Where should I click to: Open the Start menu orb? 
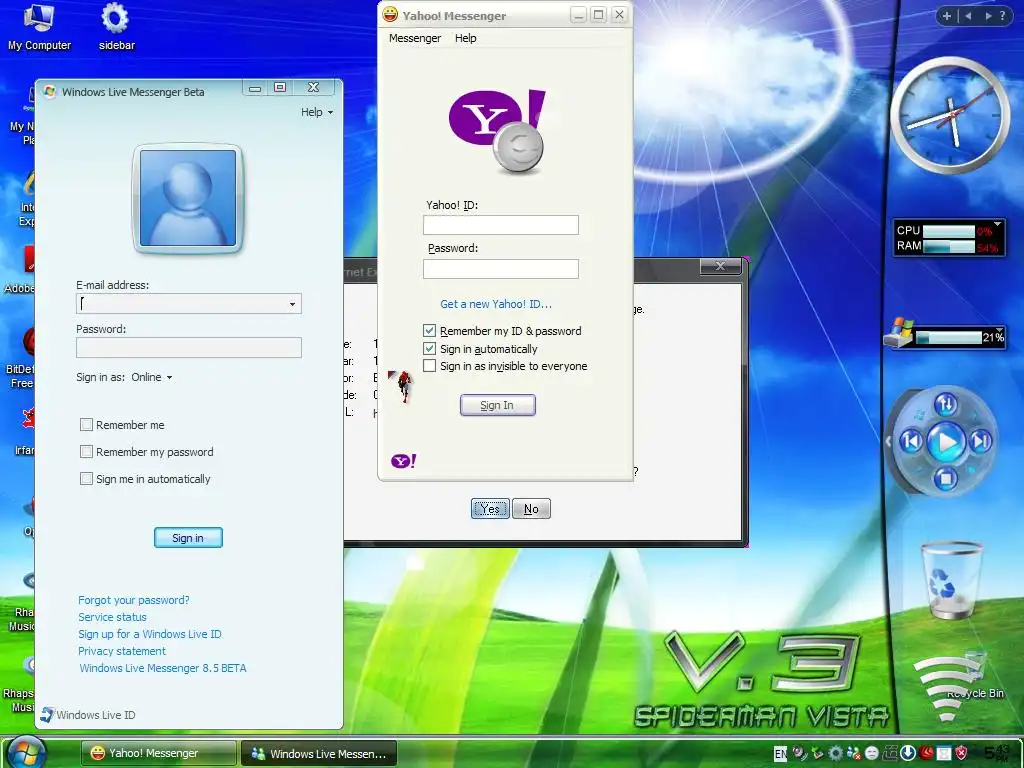coord(27,752)
